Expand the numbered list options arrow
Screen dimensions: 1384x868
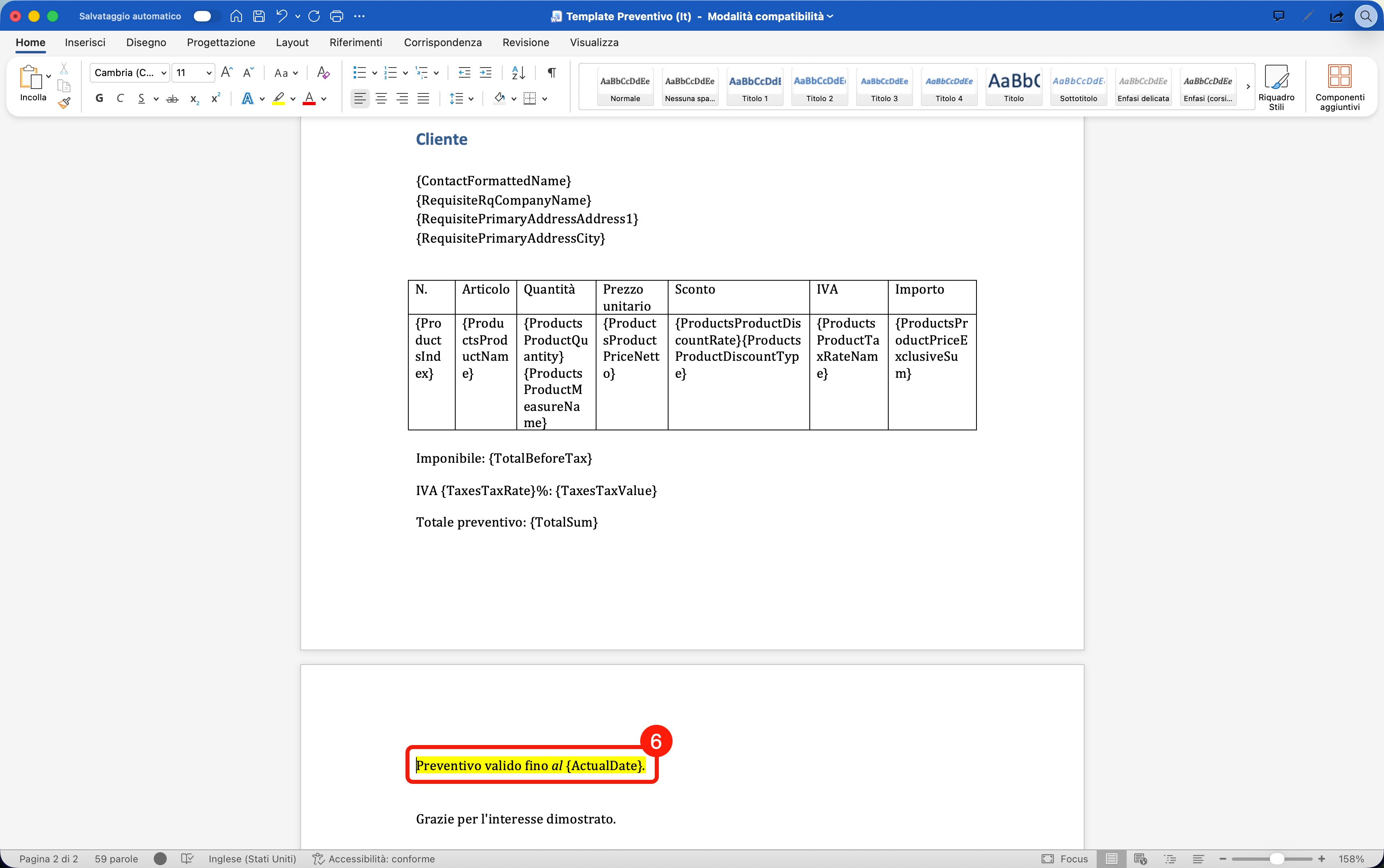405,73
